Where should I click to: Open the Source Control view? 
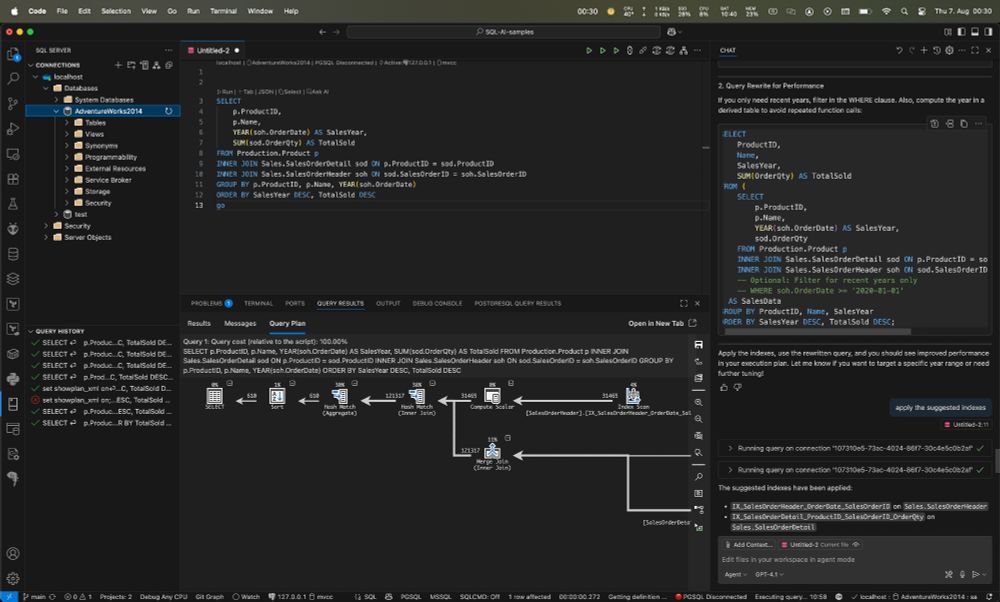coord(13,104)
